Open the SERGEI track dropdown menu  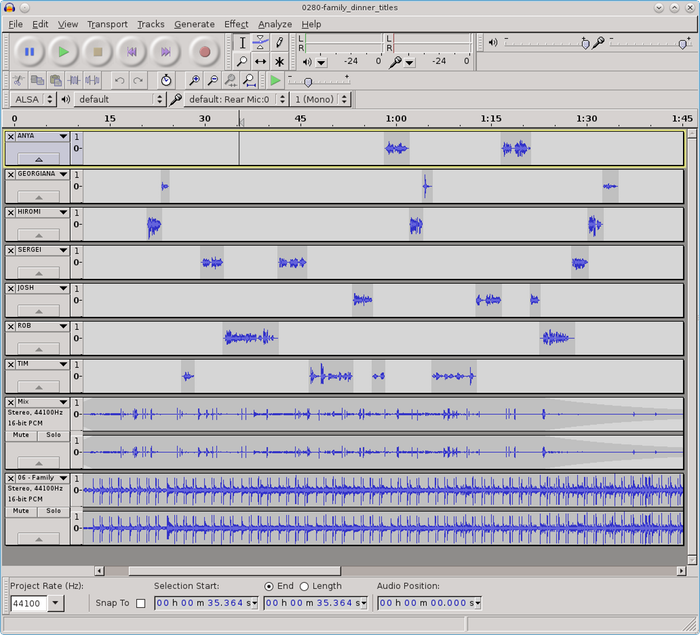tap(63, 250)
